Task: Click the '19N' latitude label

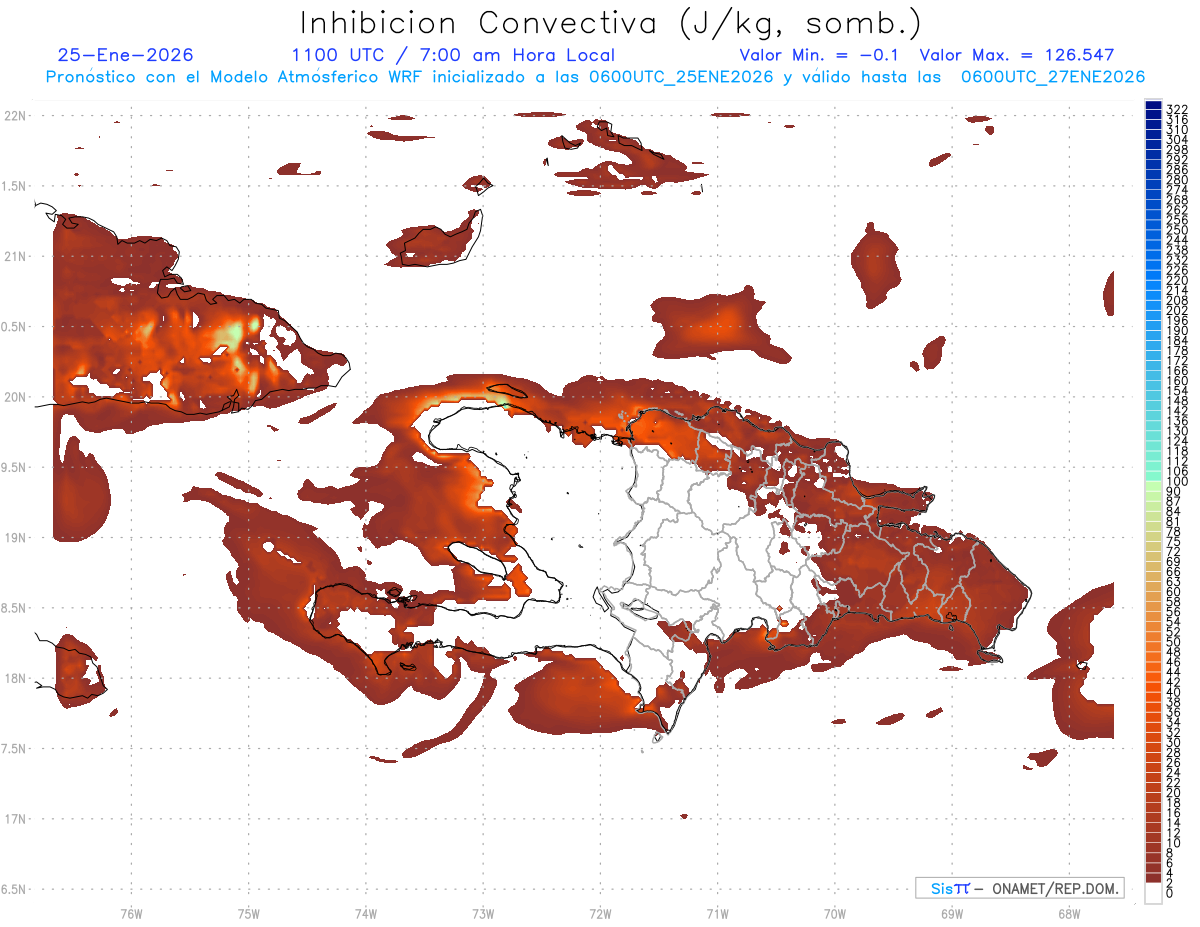Action: (x=15, y=537)
